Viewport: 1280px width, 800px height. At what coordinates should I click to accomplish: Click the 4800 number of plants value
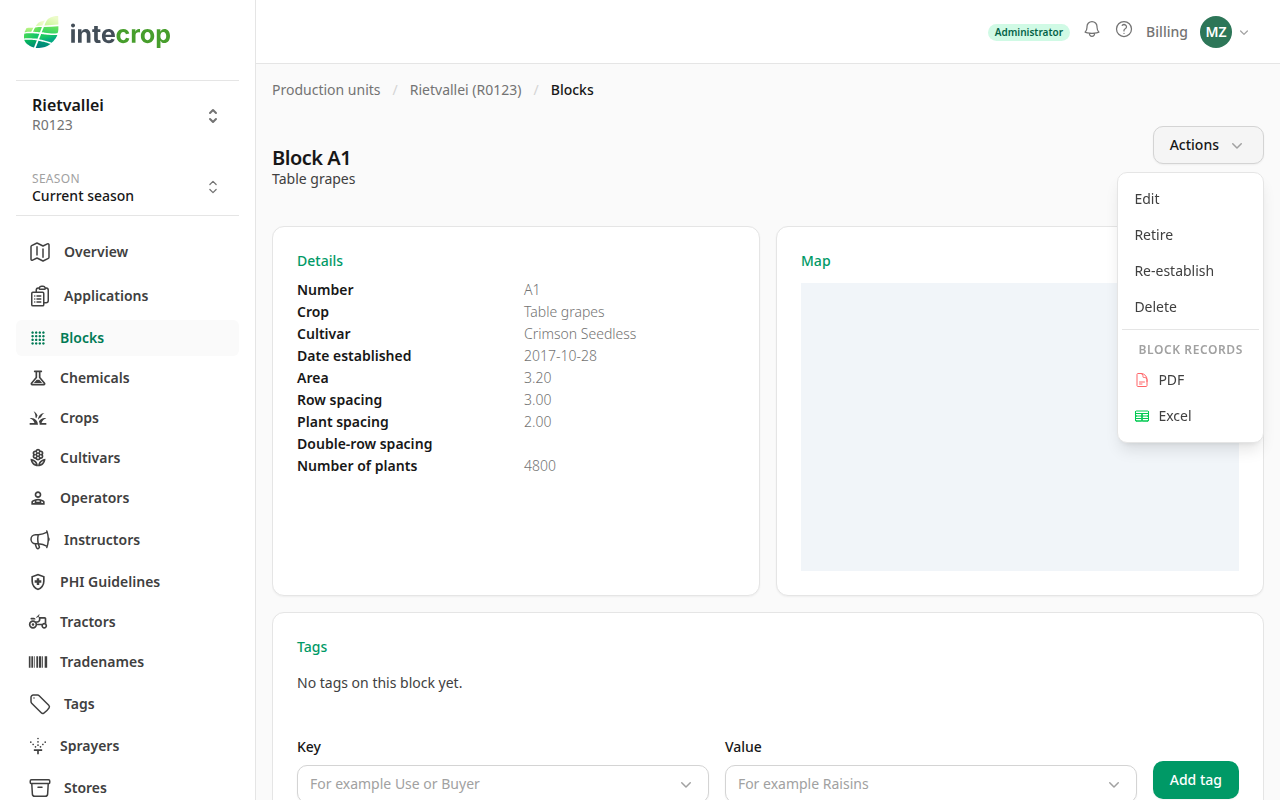tap(540, 466)
